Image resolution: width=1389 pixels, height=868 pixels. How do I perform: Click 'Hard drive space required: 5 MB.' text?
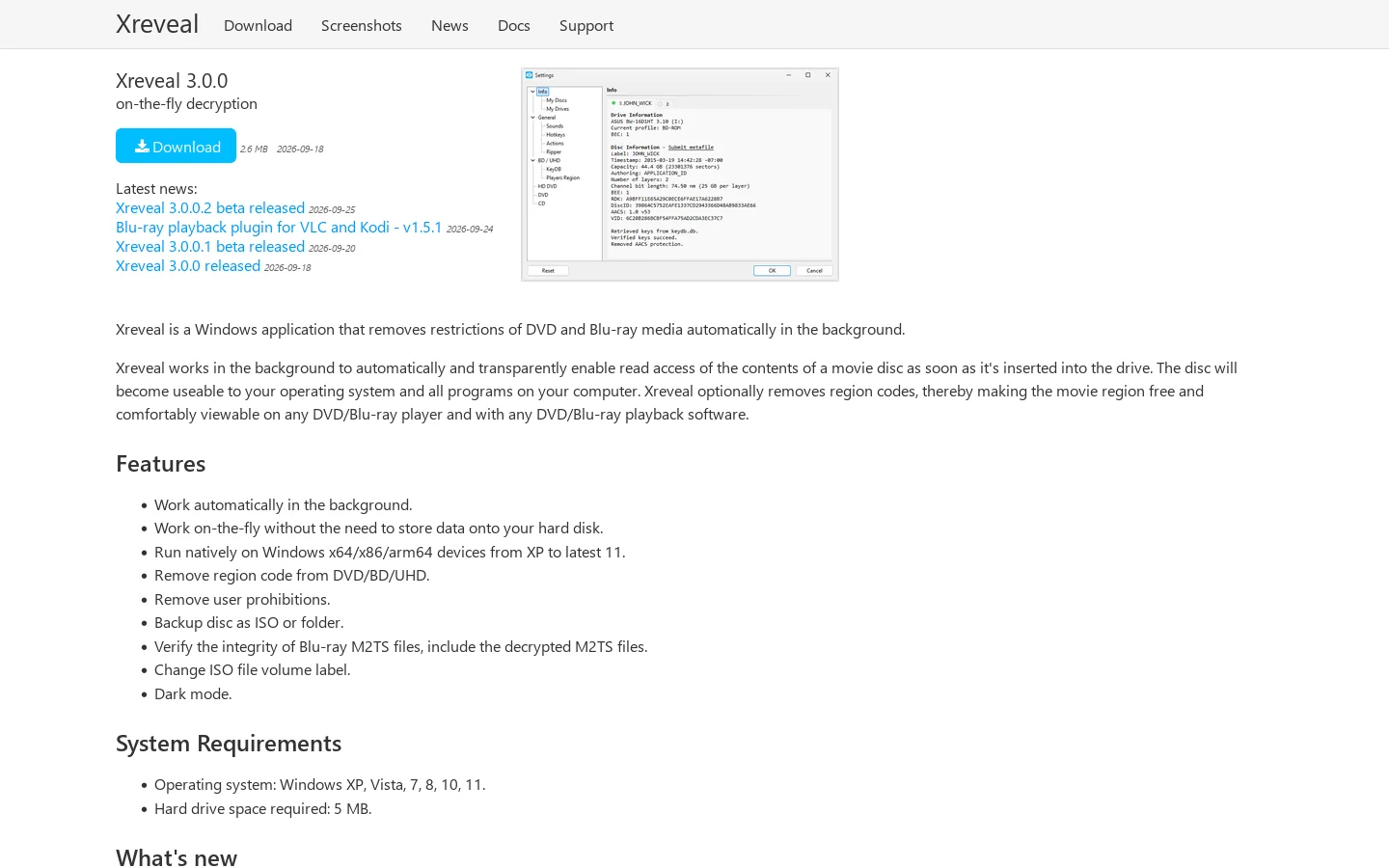(263, 809)
